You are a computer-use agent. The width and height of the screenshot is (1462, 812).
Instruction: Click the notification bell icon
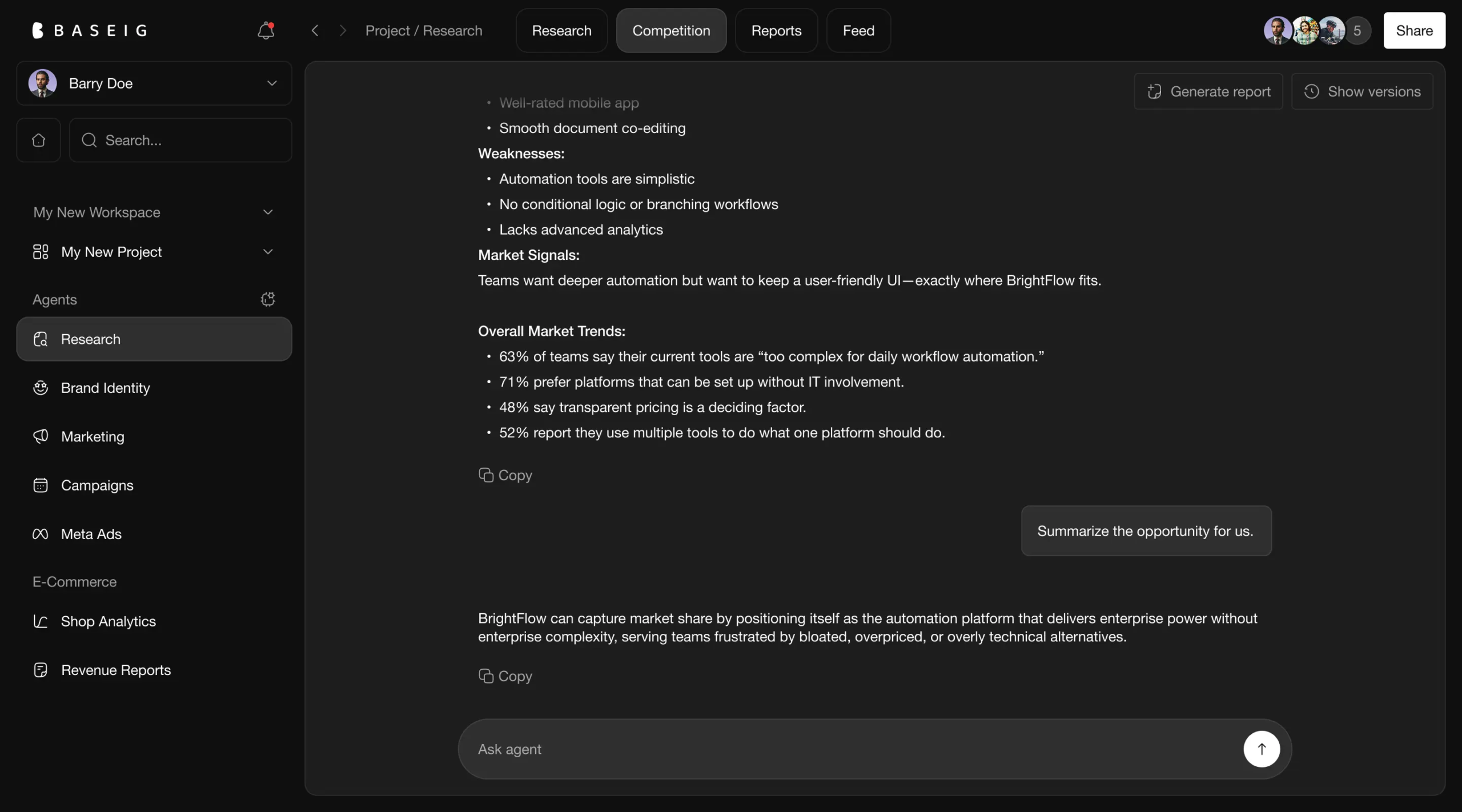266,30
